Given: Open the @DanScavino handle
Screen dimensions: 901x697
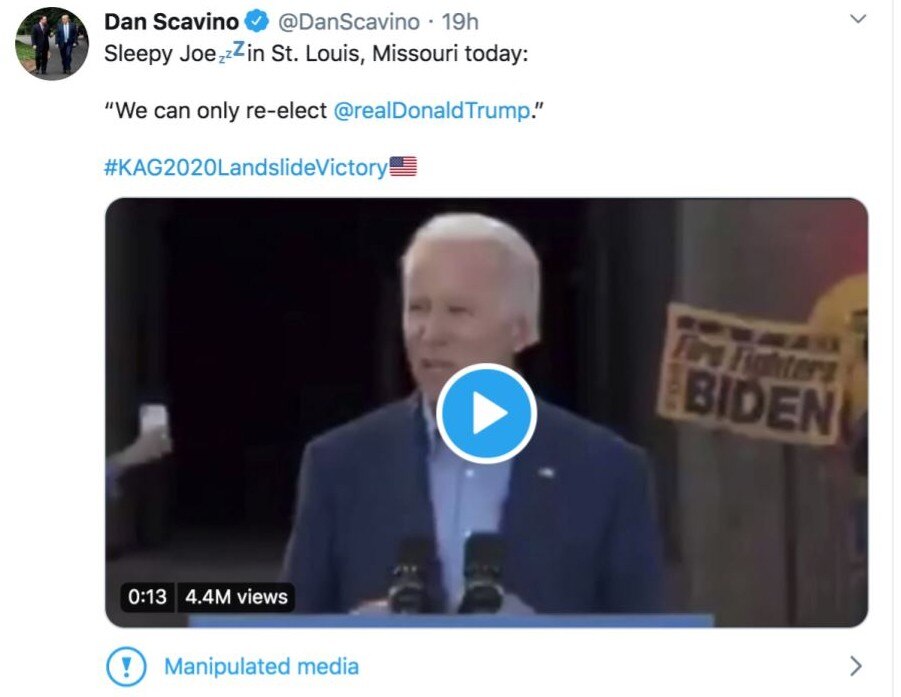Looking at the screenshot, I should point(348,22).
